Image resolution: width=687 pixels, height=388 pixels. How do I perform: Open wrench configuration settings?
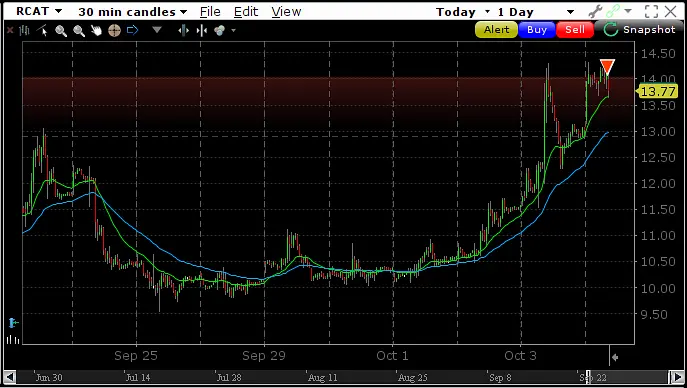pos(595,11)
